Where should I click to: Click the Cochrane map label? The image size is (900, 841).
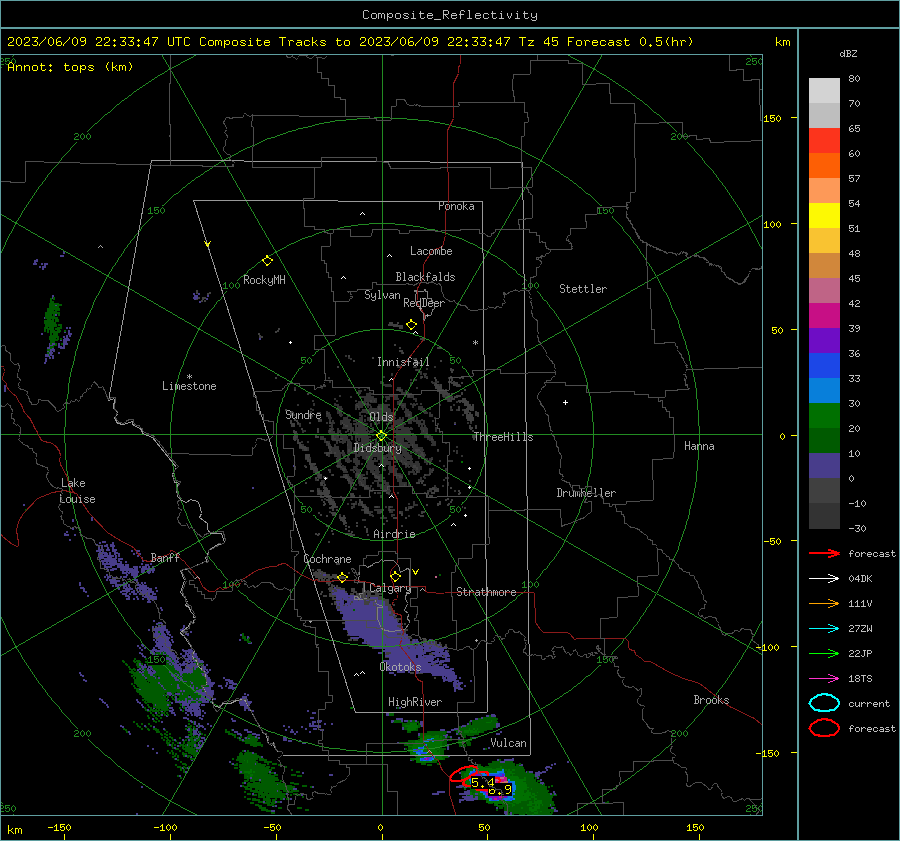coord(327,559)
